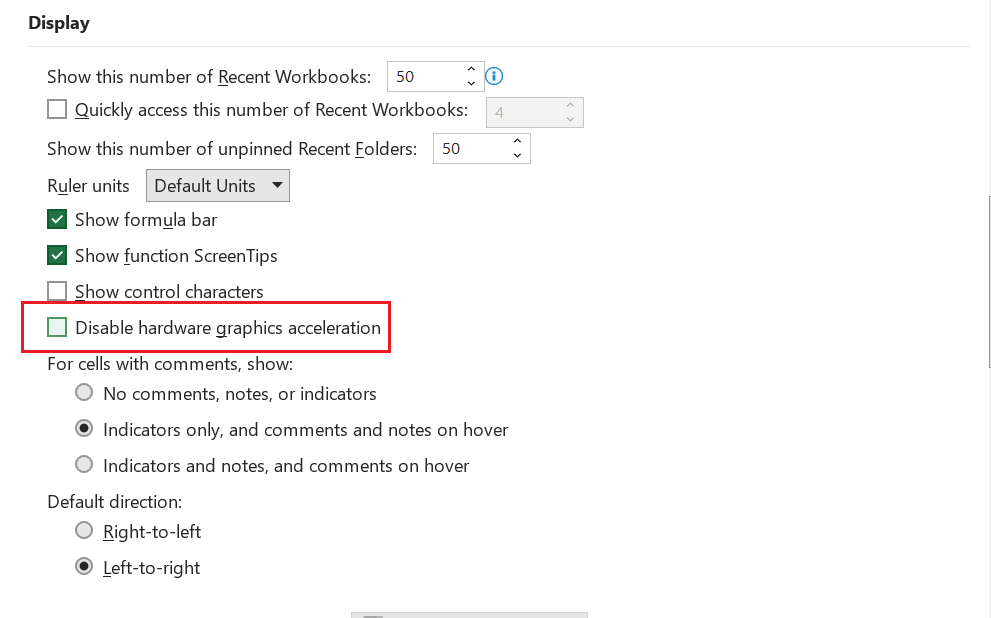The width and height of the screenshot is (991, 618).
Task: Uncheck Show function ScreenTips
Action: click(x=57, y=255)
